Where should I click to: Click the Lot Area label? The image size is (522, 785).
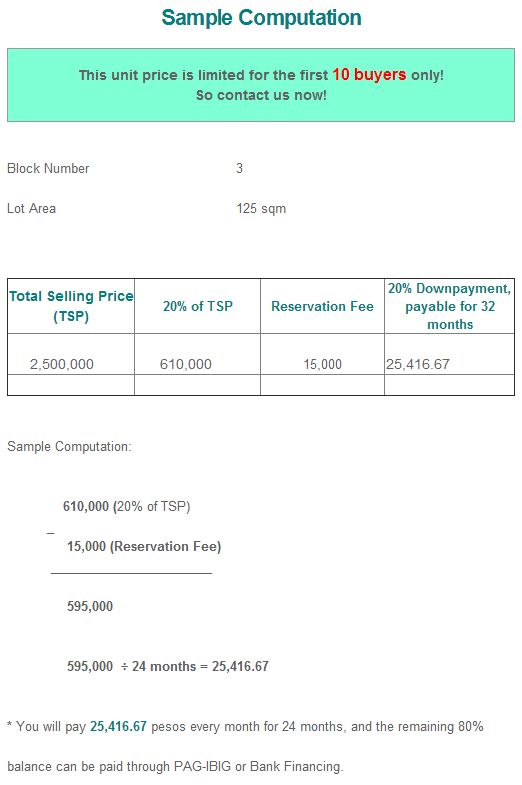32,208
